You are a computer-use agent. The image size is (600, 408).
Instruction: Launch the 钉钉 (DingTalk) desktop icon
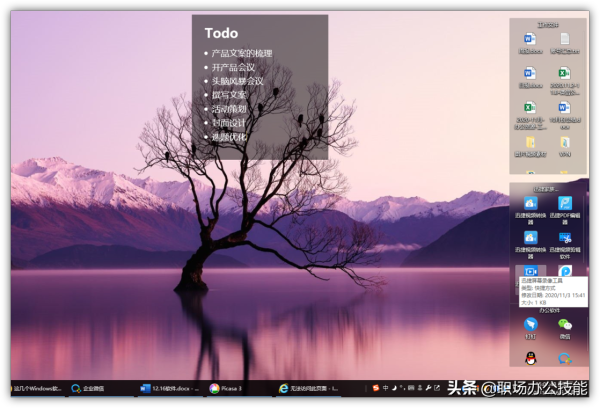tap(530, 324)
